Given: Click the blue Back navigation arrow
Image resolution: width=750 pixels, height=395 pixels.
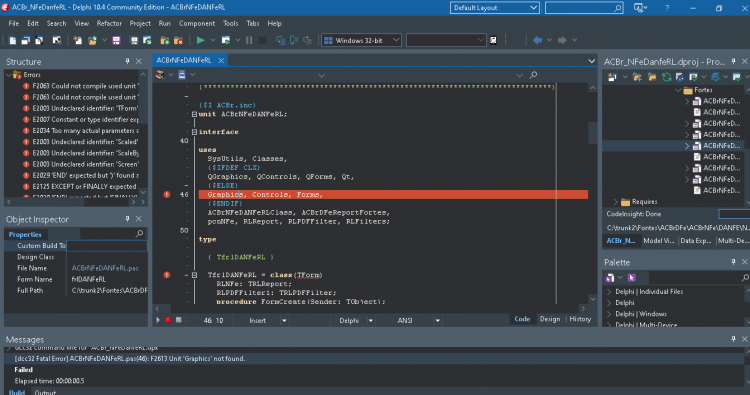Looking at the screenshot, I should (538, 40).
